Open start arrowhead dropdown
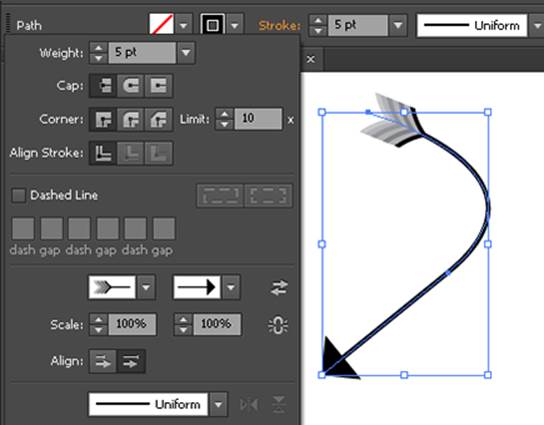This screenshot has width=544, height=425. [x=146, y=287]
